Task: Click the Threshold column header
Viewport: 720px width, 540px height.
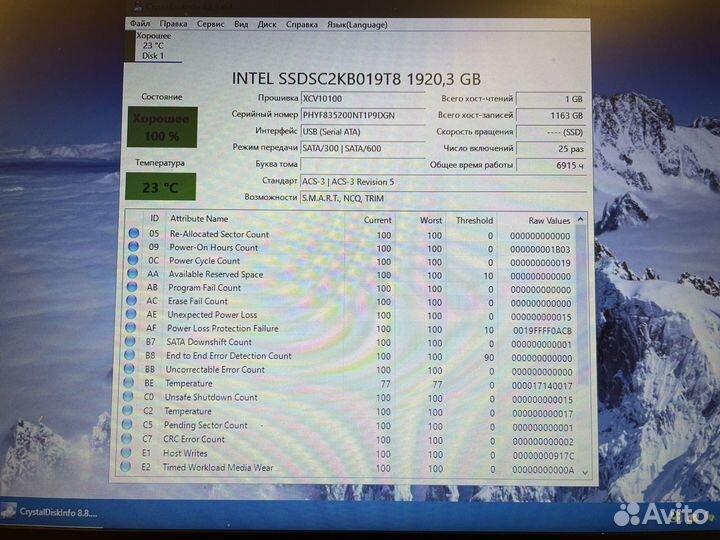Action: tap(474, 220)
